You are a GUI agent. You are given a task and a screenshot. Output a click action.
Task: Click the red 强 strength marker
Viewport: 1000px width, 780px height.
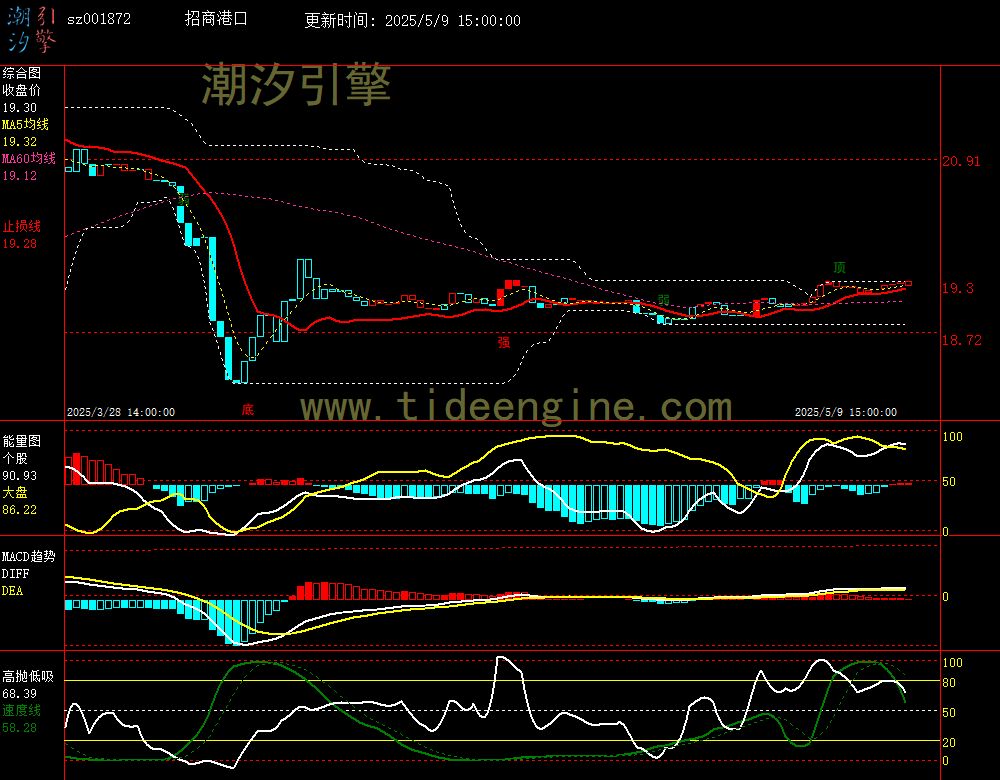(504, 342)
